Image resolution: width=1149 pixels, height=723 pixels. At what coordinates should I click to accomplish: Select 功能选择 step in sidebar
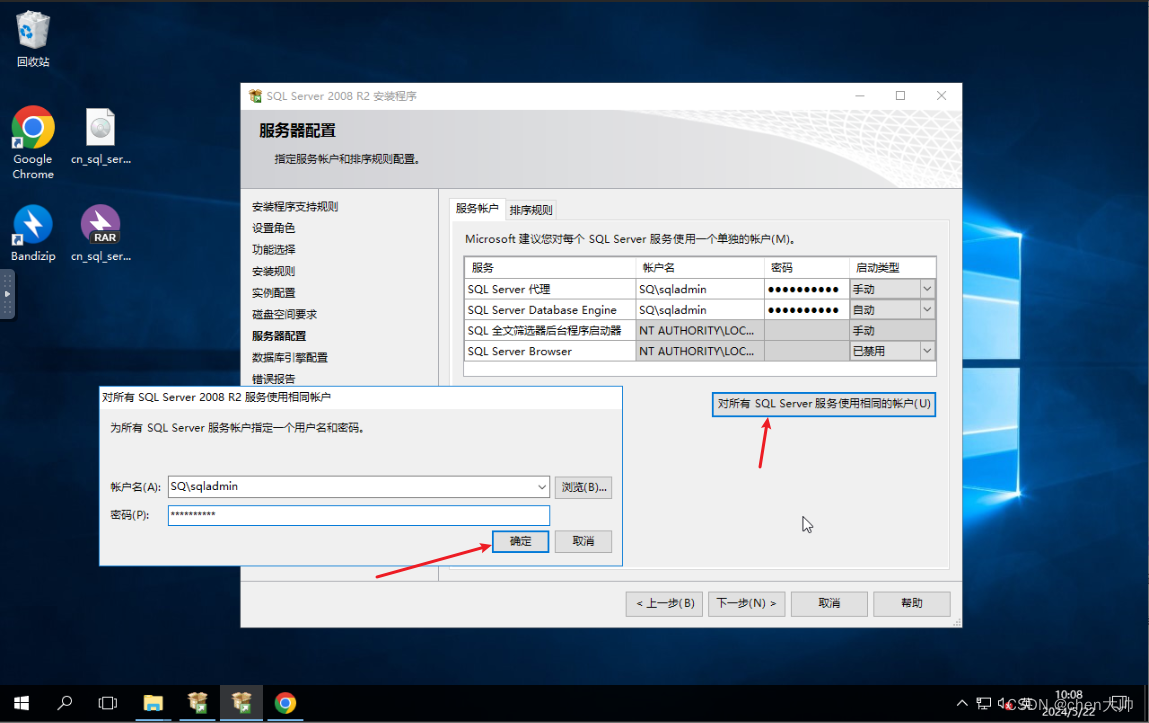point(273,250)
